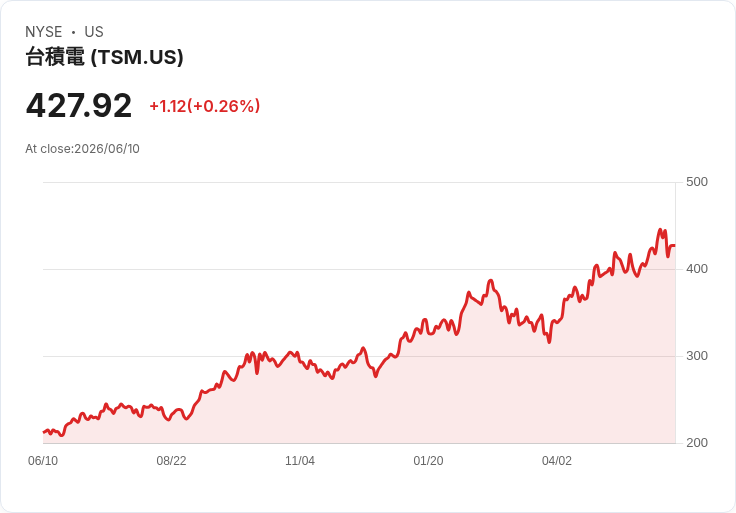
Task: Click the NYSE exchange label
Action: click(44, 32)
